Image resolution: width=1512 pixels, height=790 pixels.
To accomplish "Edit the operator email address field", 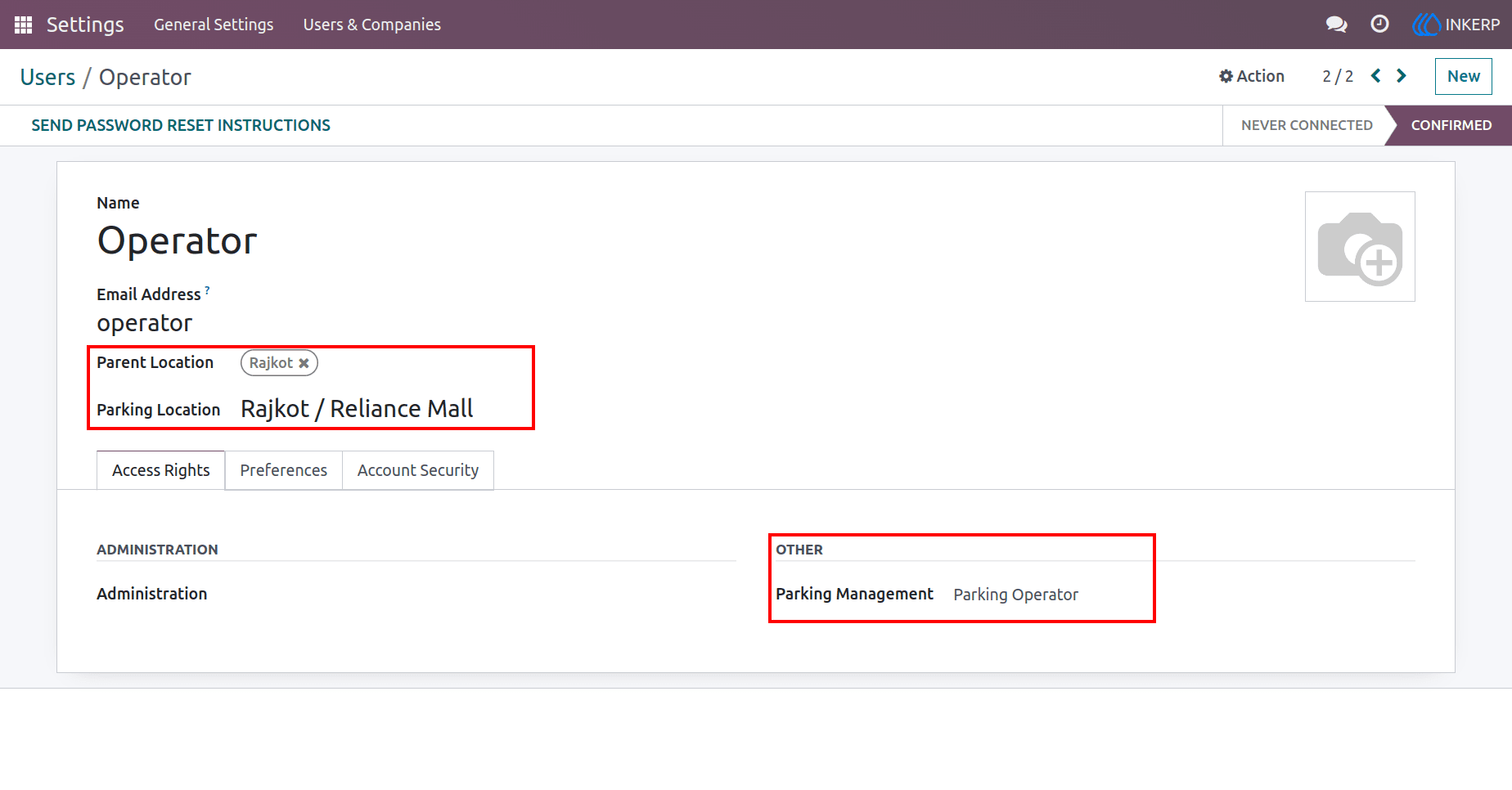I will point(145,323).
